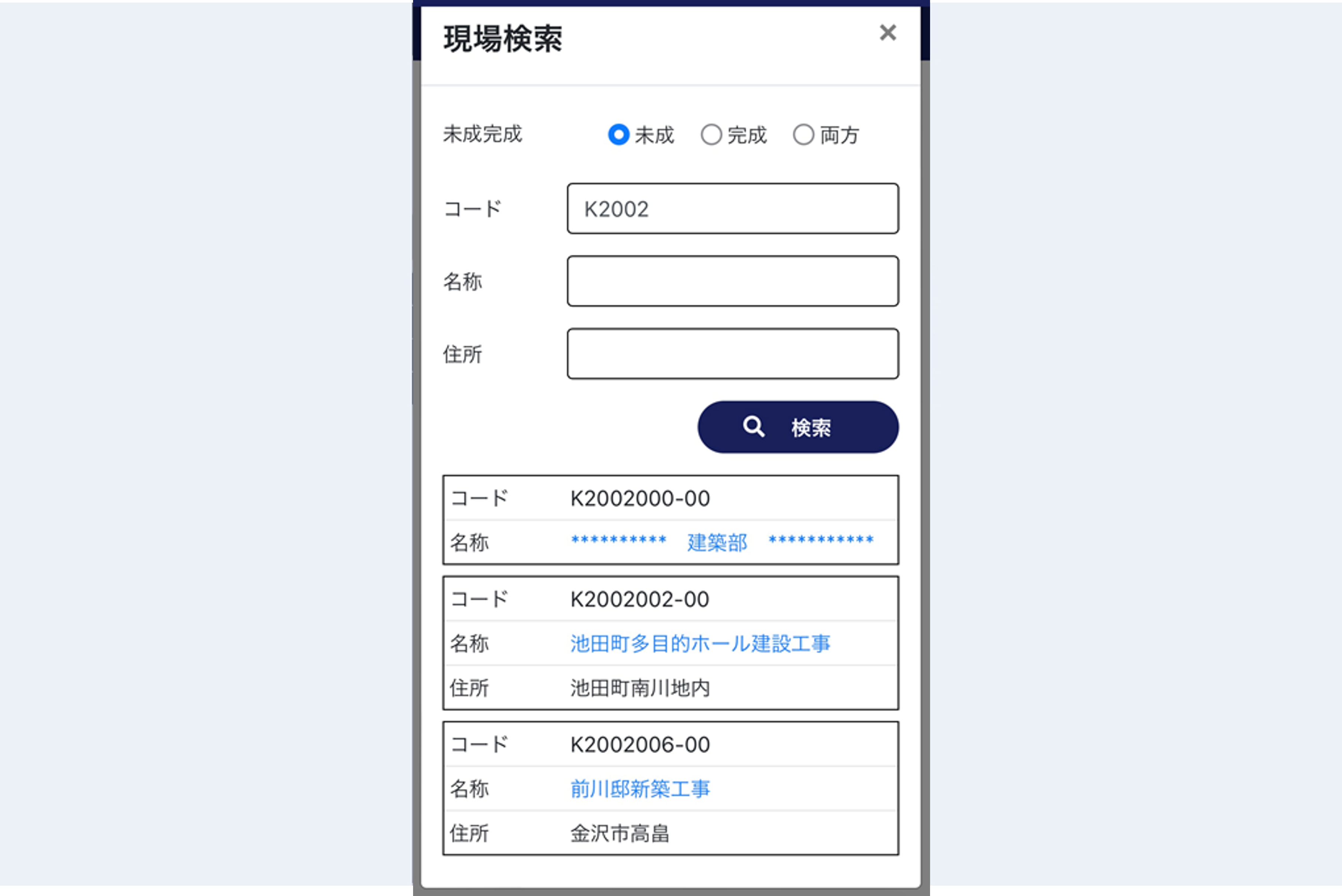Viewport: 1342px width, 896px height.
Task: Click address 池田町南川地内 in results
Action: [x=640, y=688]
